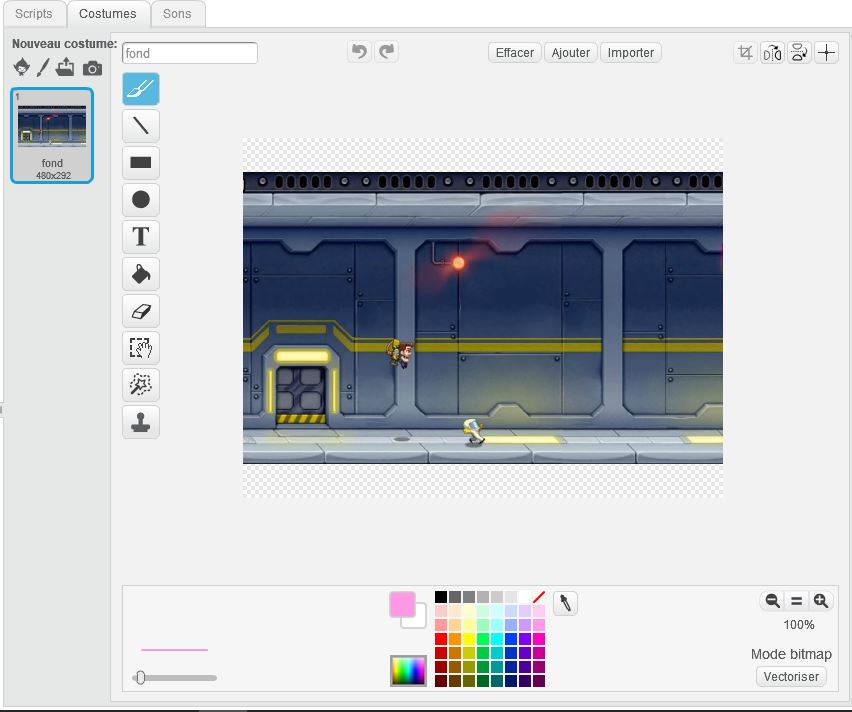Select the Text tool
Image resolution: width=852 pixels, height=712 pixels.
[141, 236]
